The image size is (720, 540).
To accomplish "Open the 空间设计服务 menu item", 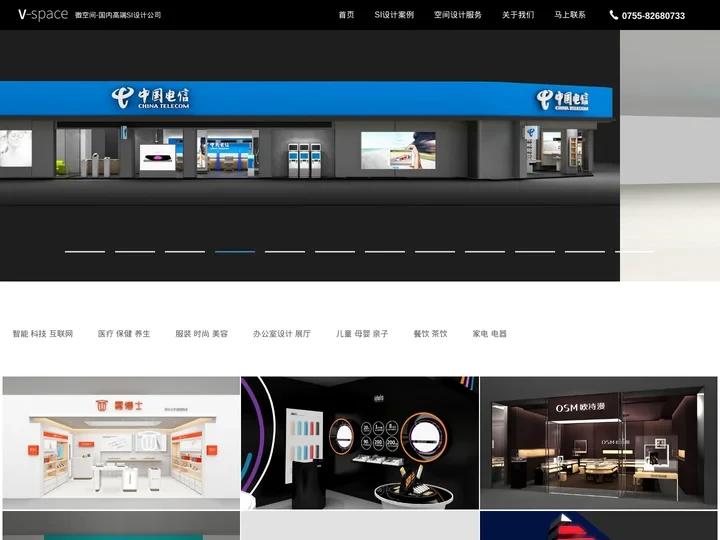I will 458,15.
